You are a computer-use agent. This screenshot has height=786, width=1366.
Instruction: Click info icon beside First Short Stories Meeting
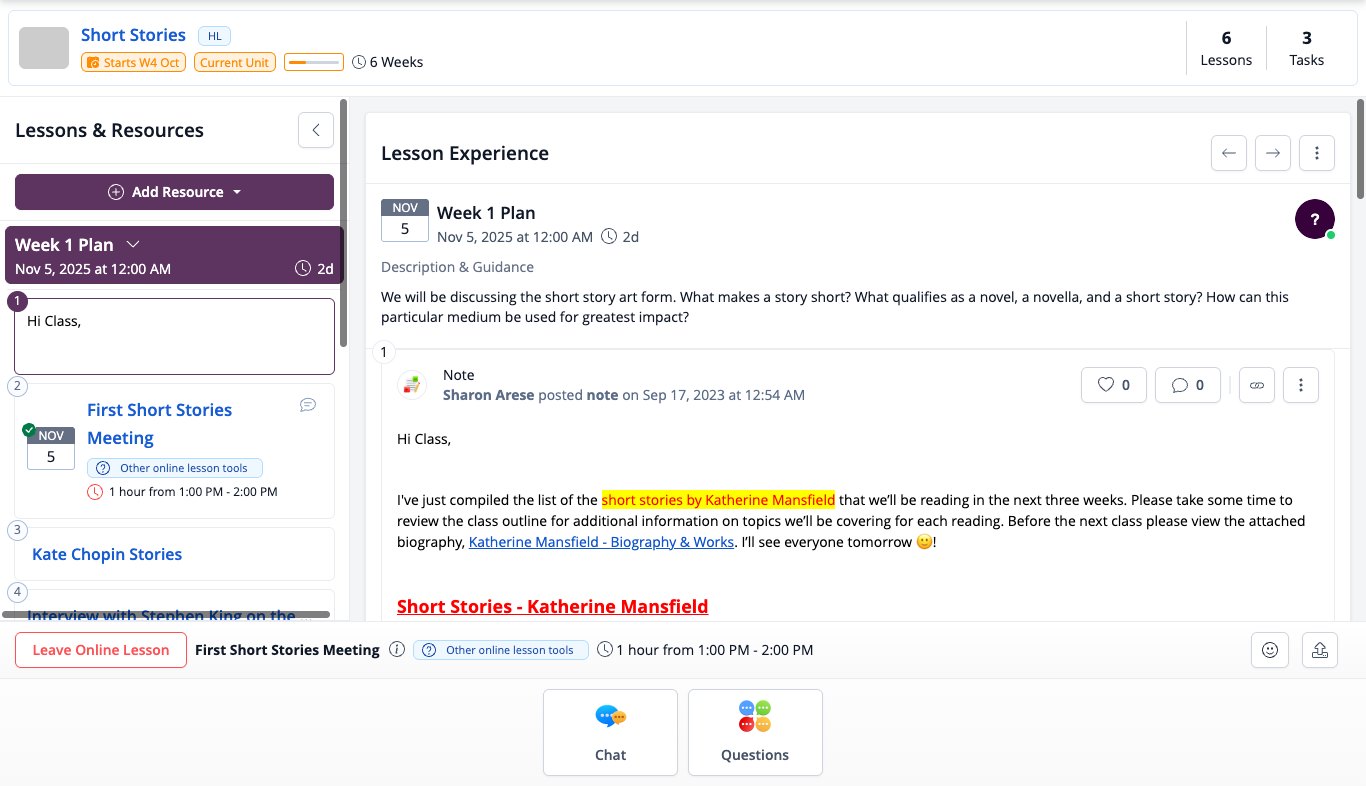[x=397, y=650]
